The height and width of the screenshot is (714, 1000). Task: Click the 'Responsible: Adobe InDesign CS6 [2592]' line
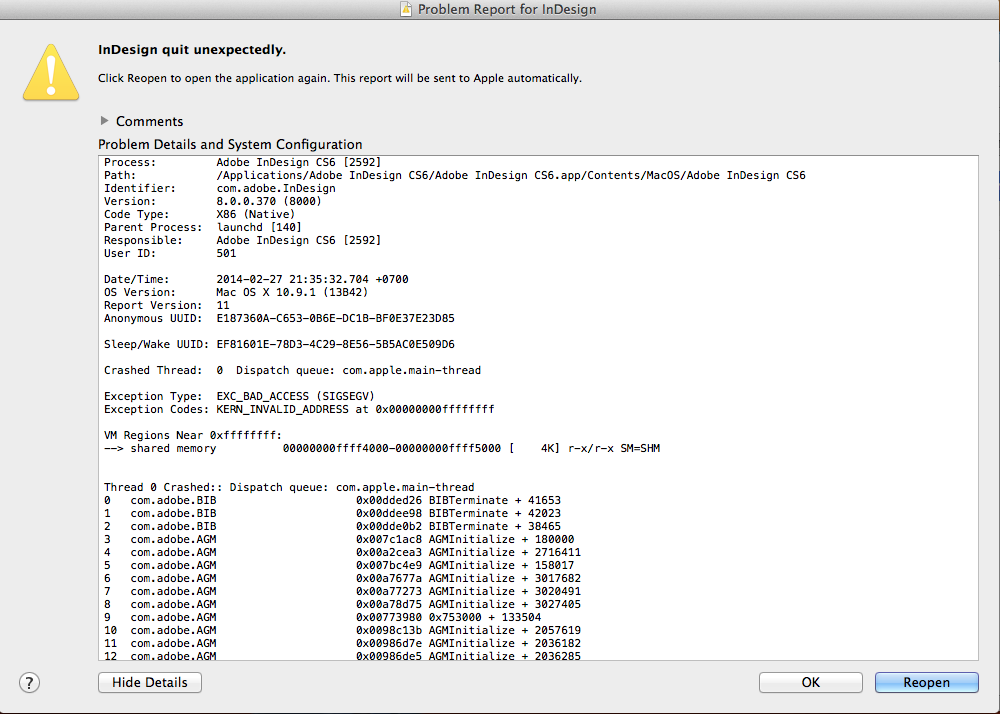click(242, 240)
